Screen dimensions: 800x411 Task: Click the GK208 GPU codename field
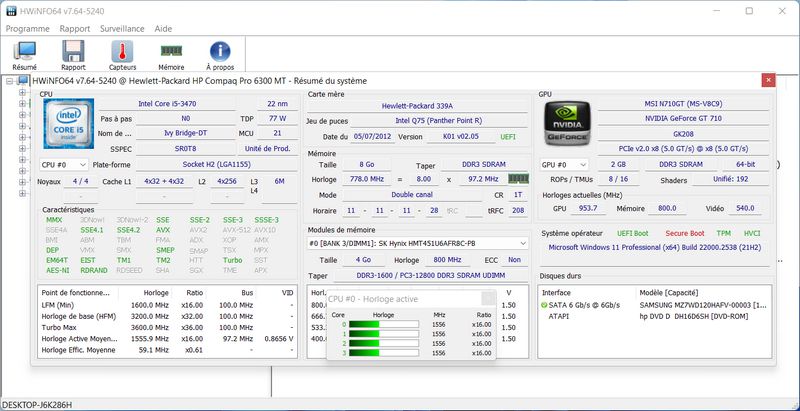coord(683,134)
